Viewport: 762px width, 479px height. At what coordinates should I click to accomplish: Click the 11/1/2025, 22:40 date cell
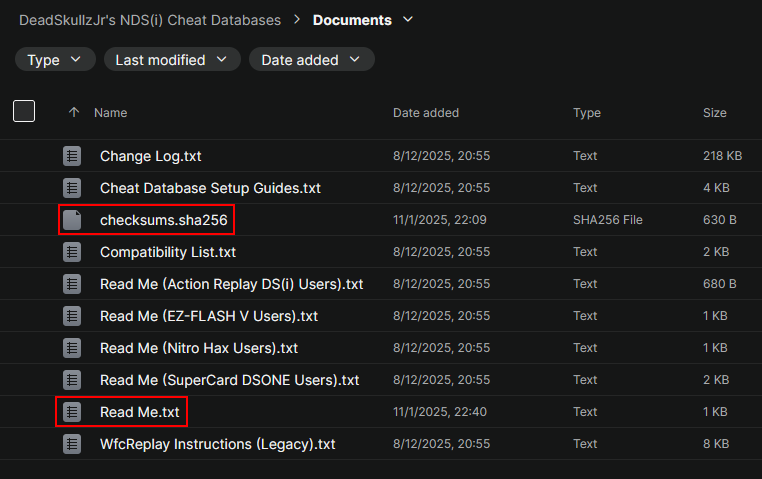click(440, 411)
